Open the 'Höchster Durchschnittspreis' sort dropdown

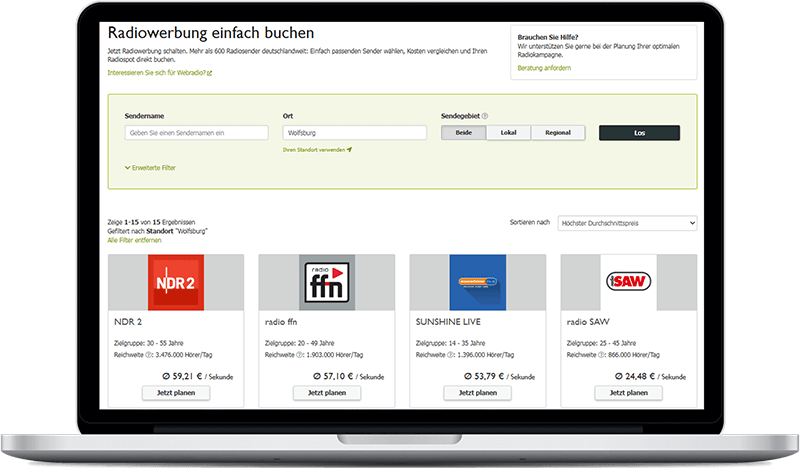click(x=627, y=223)
